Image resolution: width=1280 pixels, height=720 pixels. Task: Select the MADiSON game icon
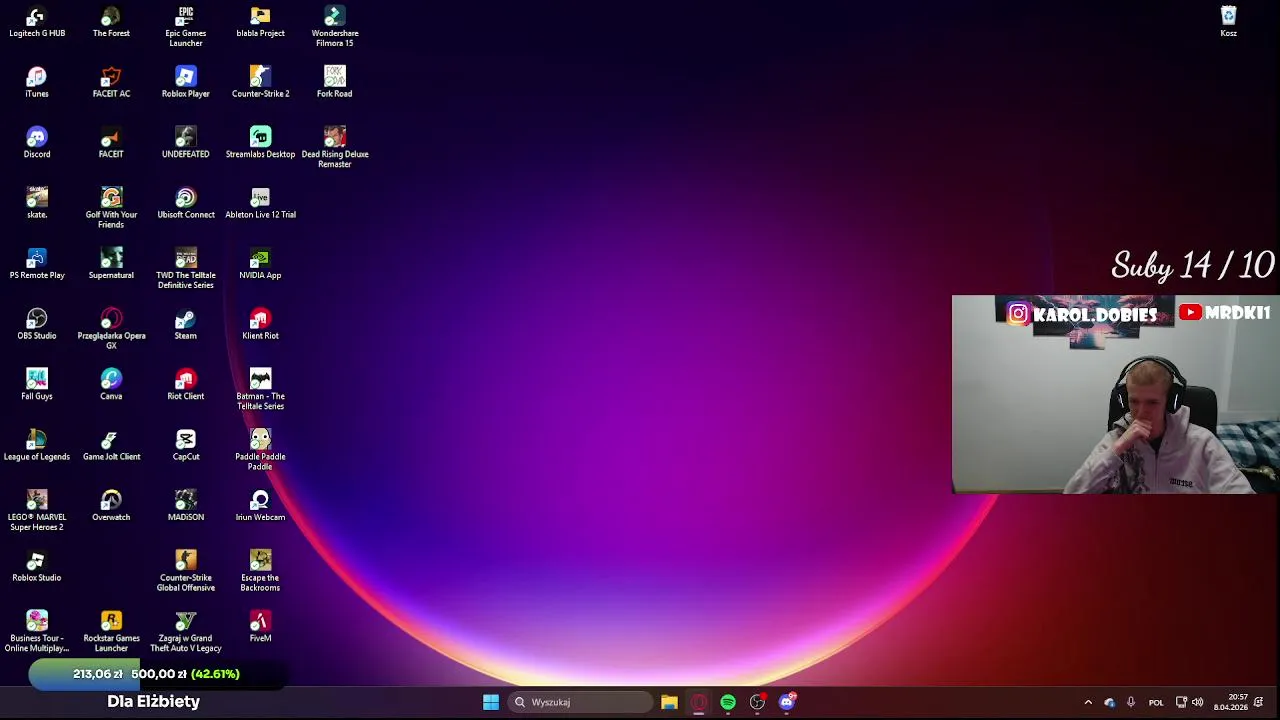(x=186, y=506)
